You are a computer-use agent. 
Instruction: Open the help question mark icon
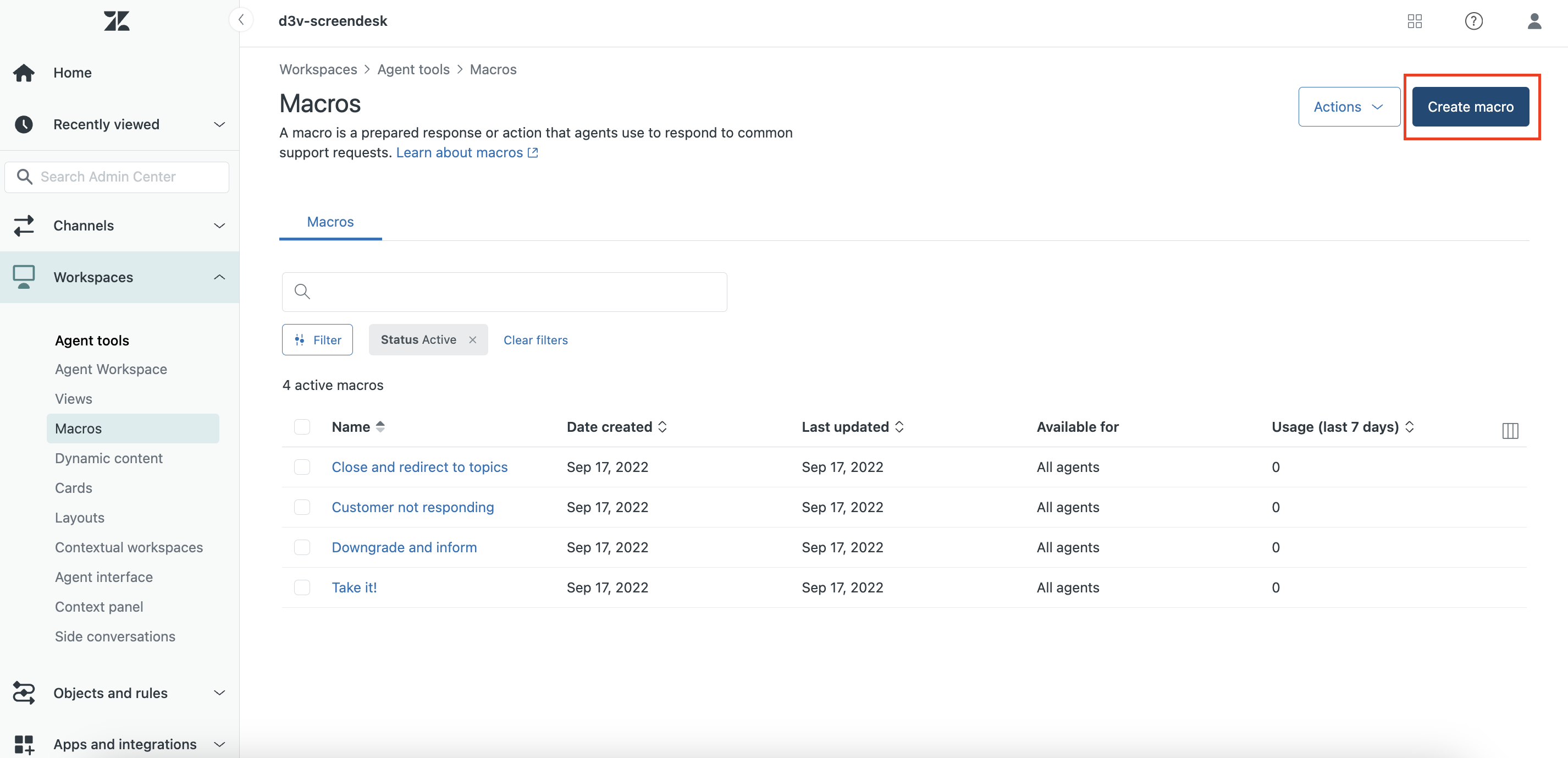pos(1473,21)
